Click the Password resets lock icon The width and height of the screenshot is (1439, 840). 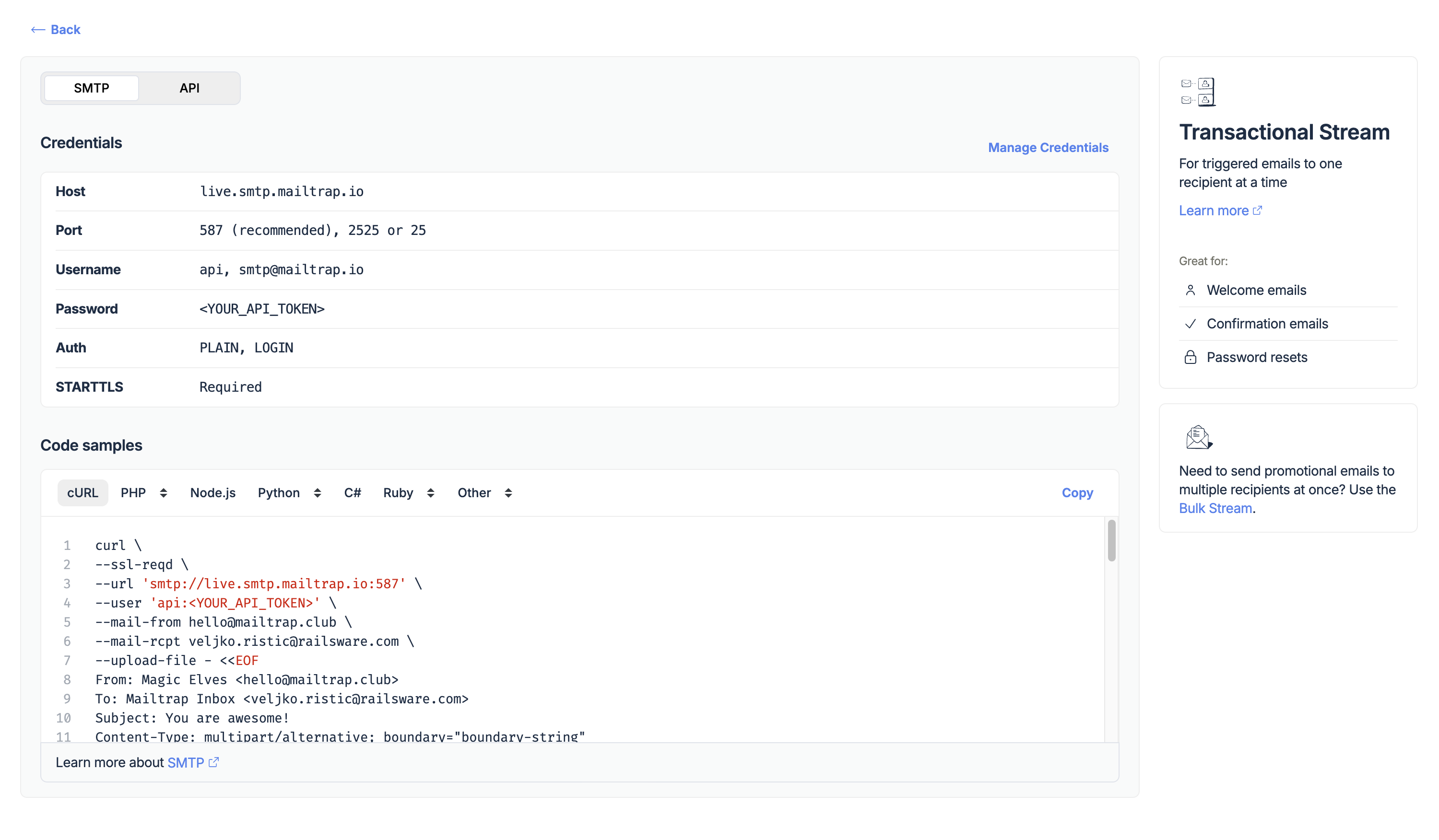[x=1190, y=358]
